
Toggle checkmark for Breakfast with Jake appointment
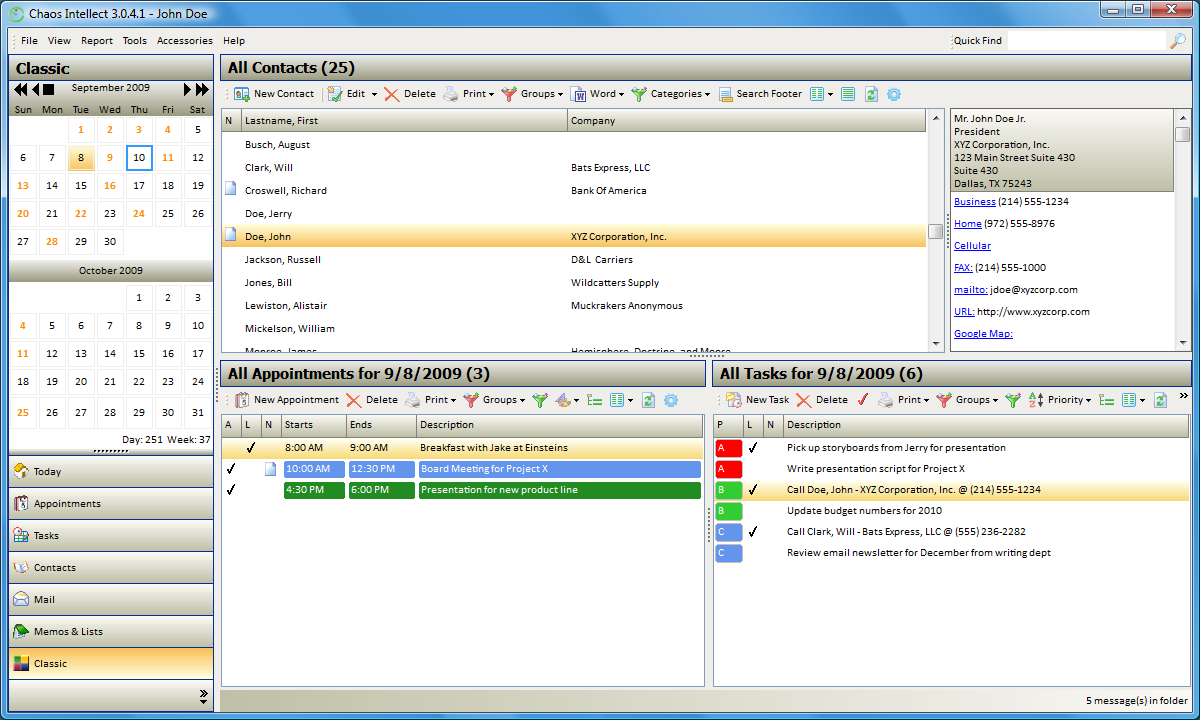(251, 448)
